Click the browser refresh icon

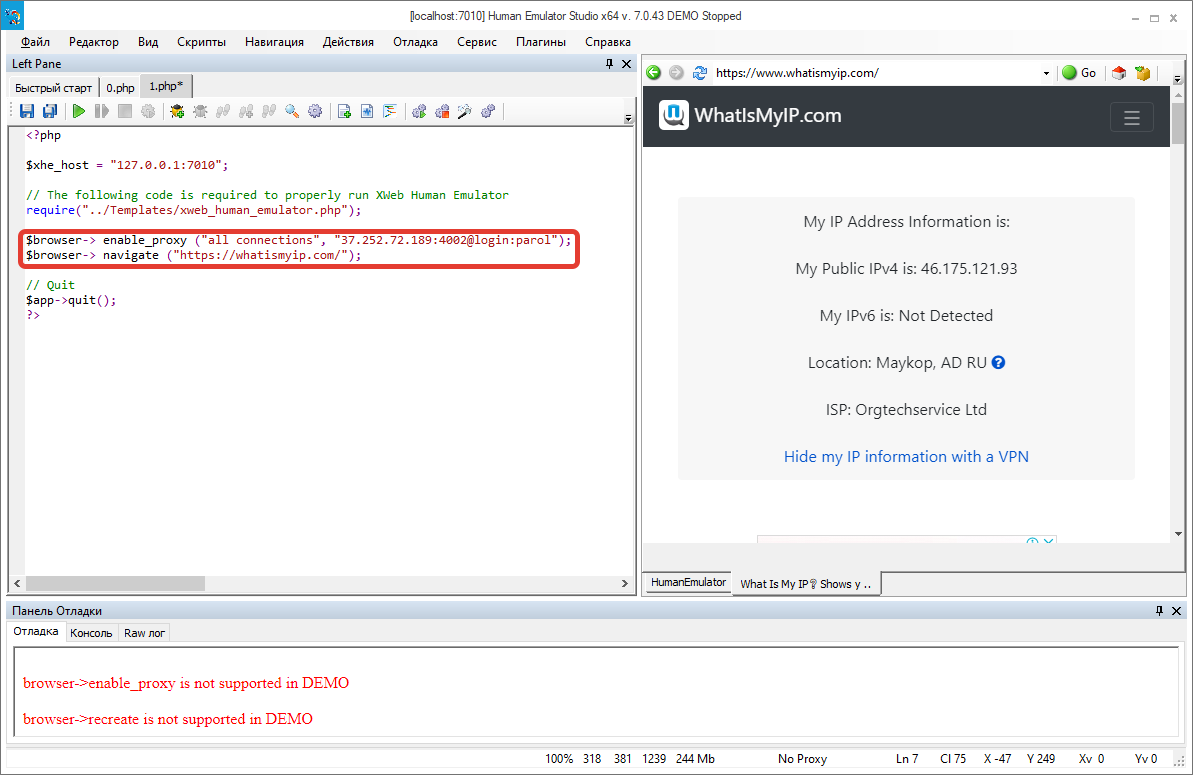[699, 72]
